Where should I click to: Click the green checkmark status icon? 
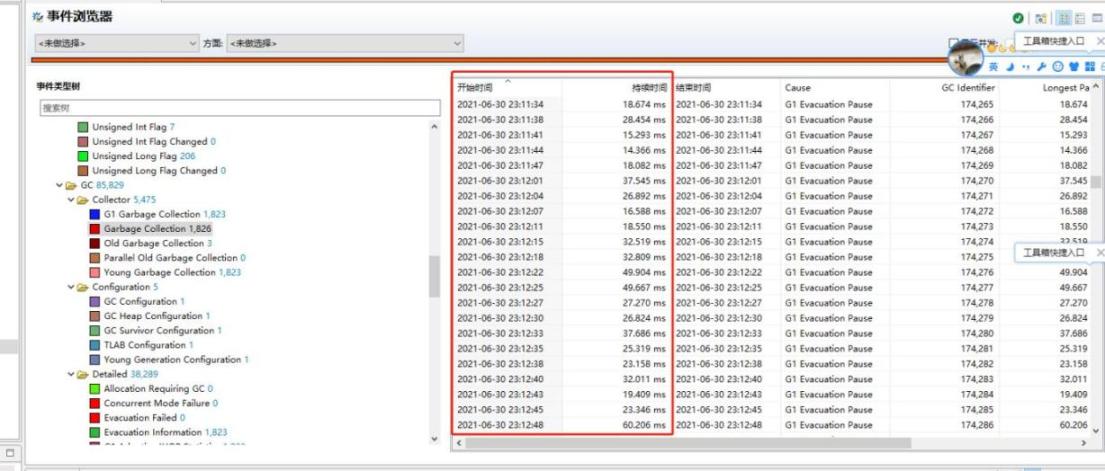(1018, 18)
